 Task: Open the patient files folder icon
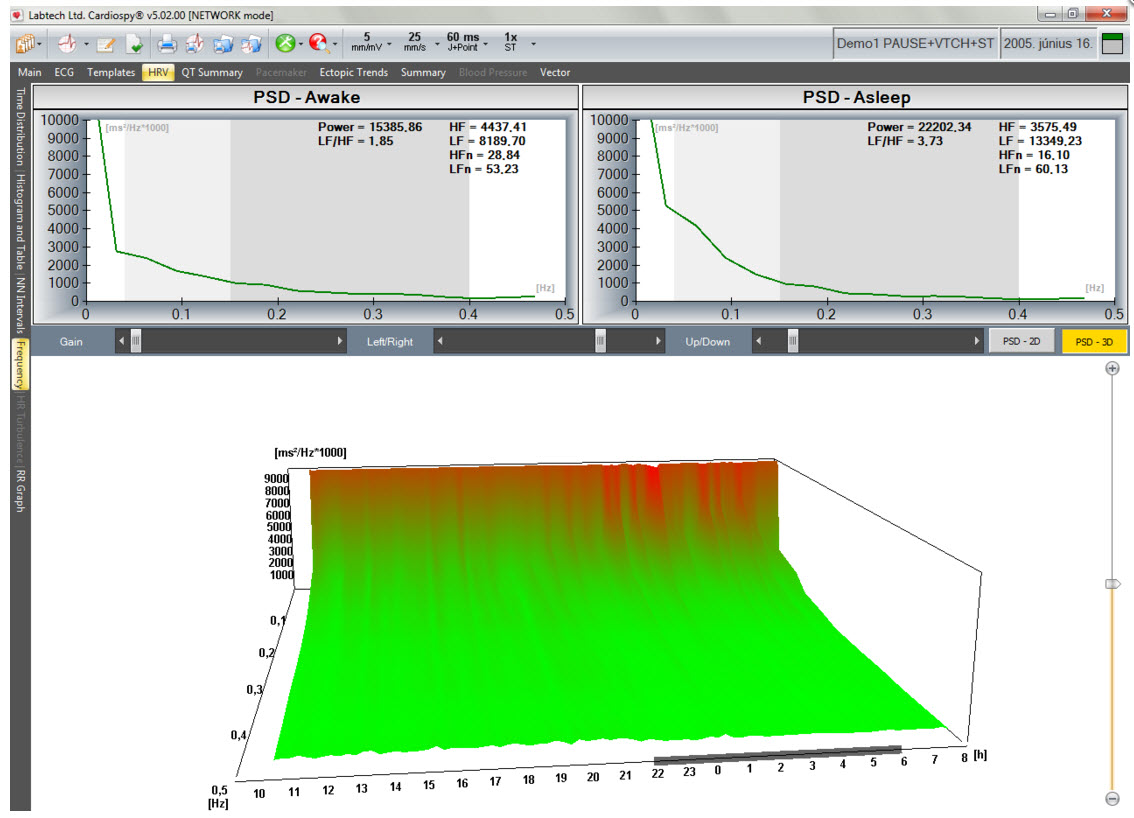pos(25,43)
